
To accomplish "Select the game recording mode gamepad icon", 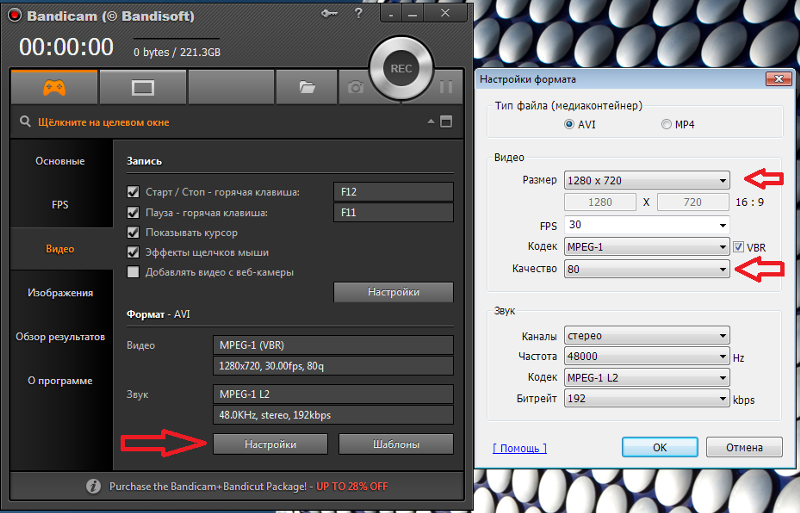I will (54, 88).
